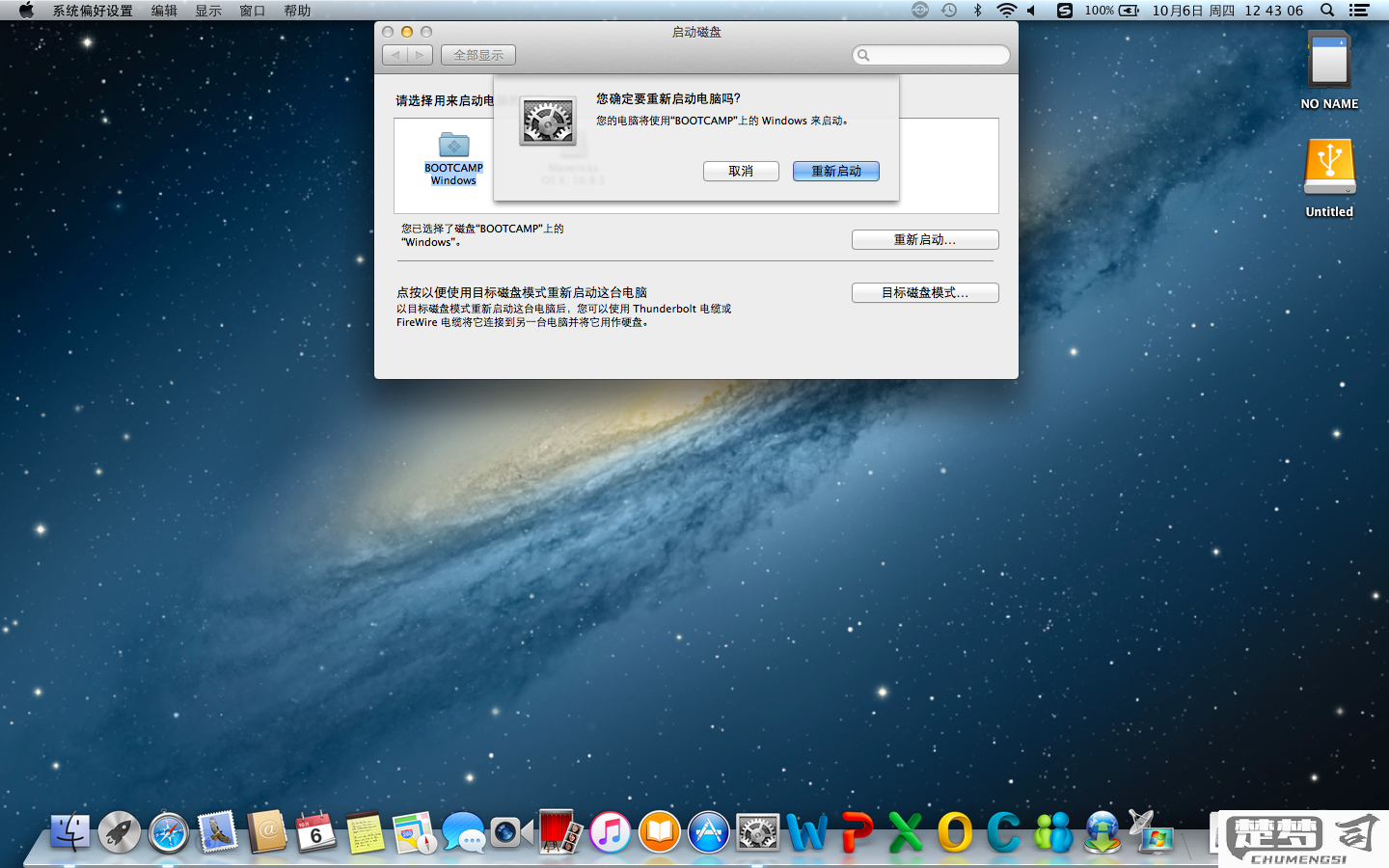Viewport: 1389px width, 868px height.
Task: Launch iTunes music note icon
Action: point(610,832)
